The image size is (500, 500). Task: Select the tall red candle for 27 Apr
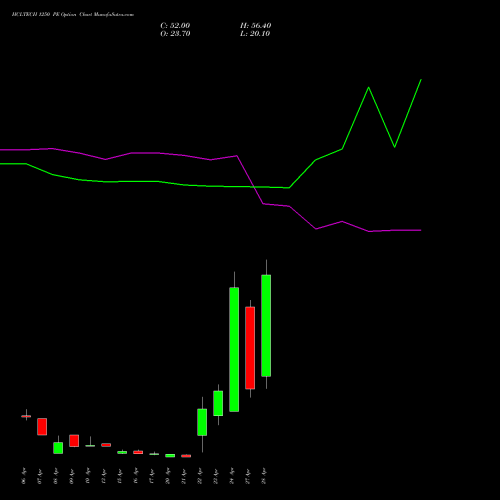pos(250,348)
